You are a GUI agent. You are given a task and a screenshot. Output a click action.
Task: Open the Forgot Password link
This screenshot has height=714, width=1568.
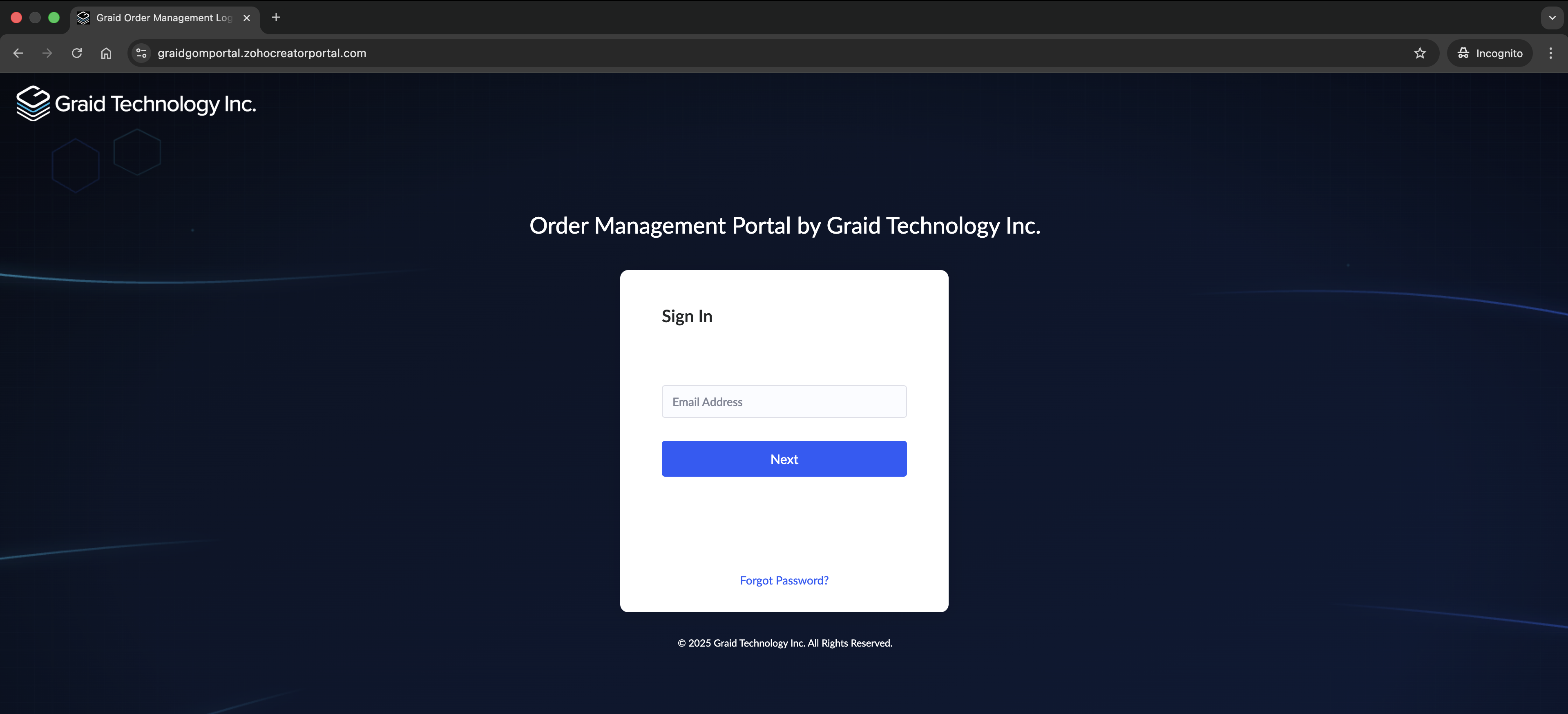pyautogui.click(x=784, y=580)
